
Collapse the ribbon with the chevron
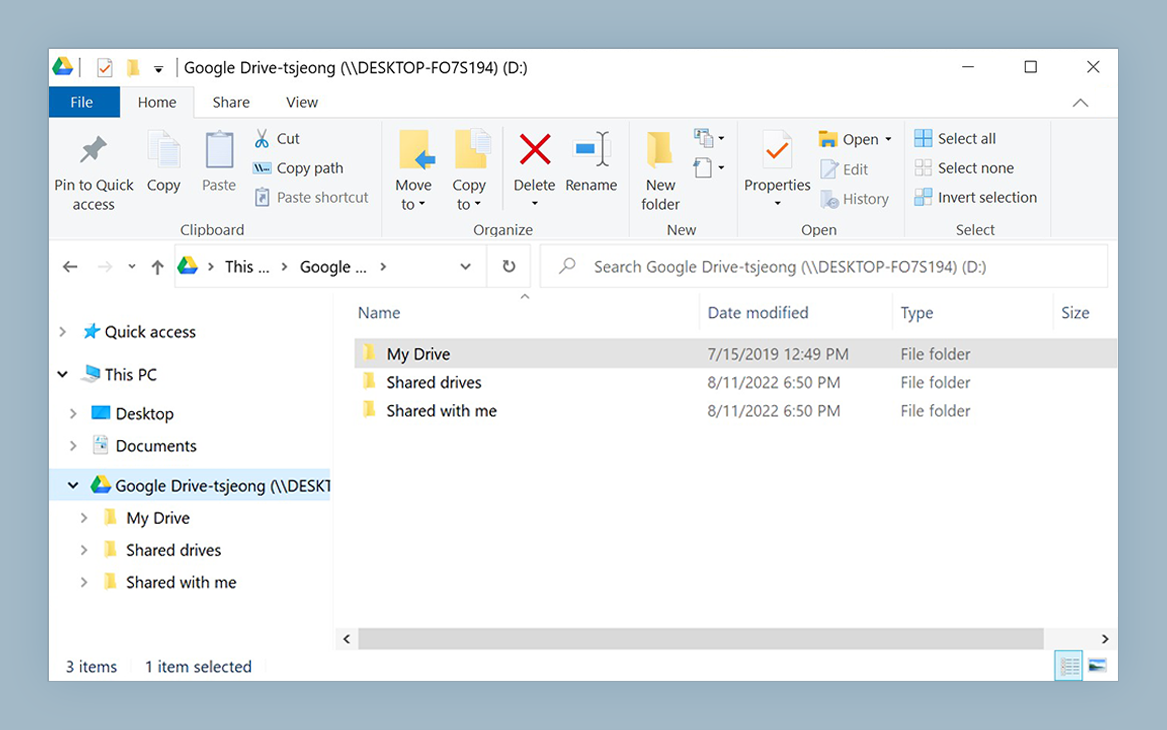point(1080,101)
